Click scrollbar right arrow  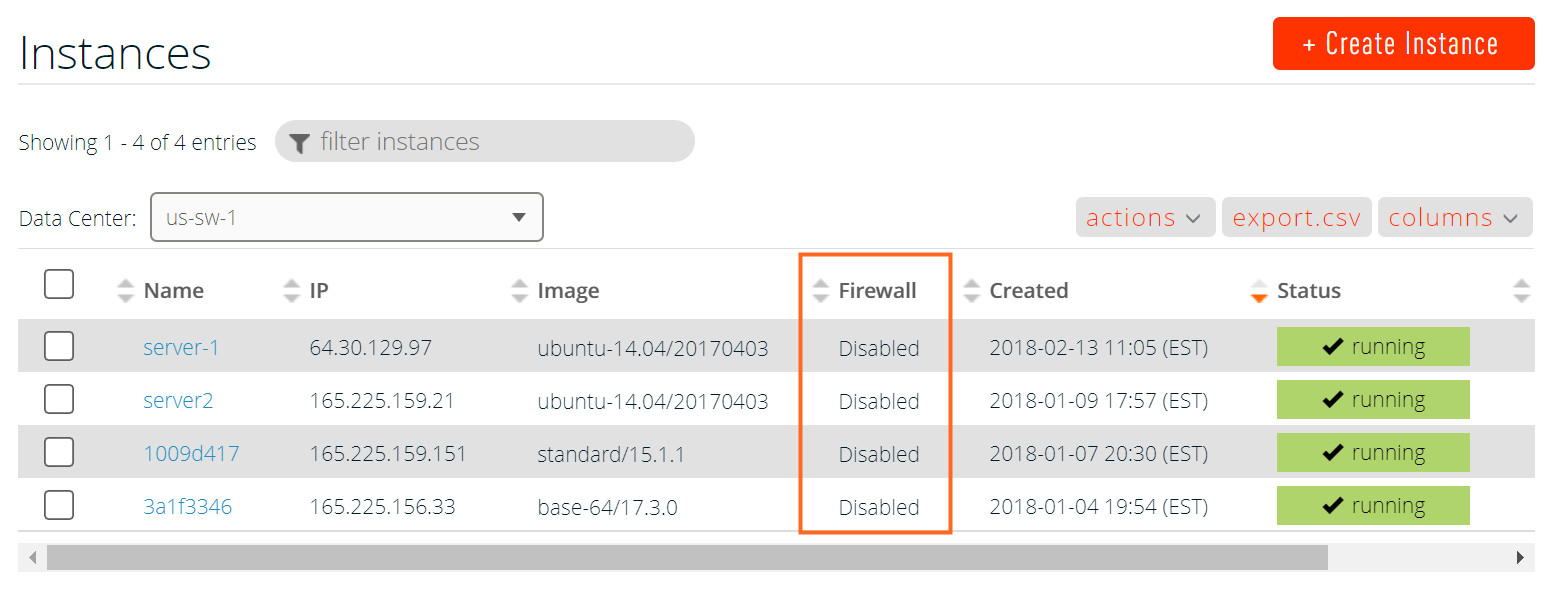click(x=1520, y=558)
